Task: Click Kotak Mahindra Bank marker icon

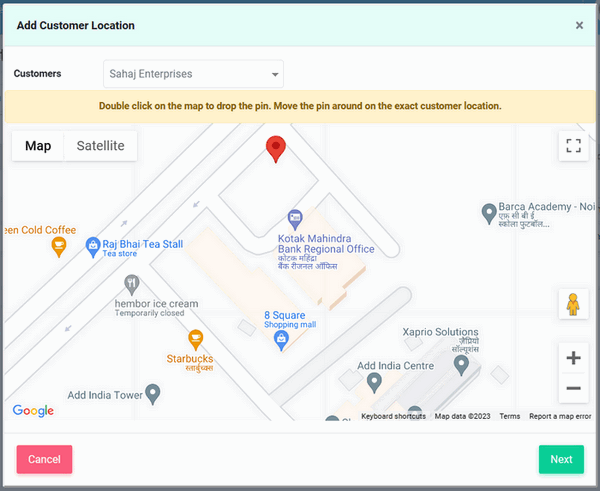Action: point(295,220)
